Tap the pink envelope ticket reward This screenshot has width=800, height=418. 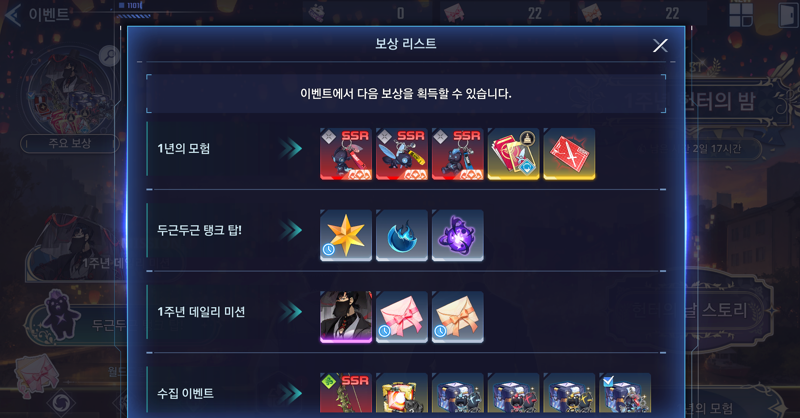(x=402, y=317)
